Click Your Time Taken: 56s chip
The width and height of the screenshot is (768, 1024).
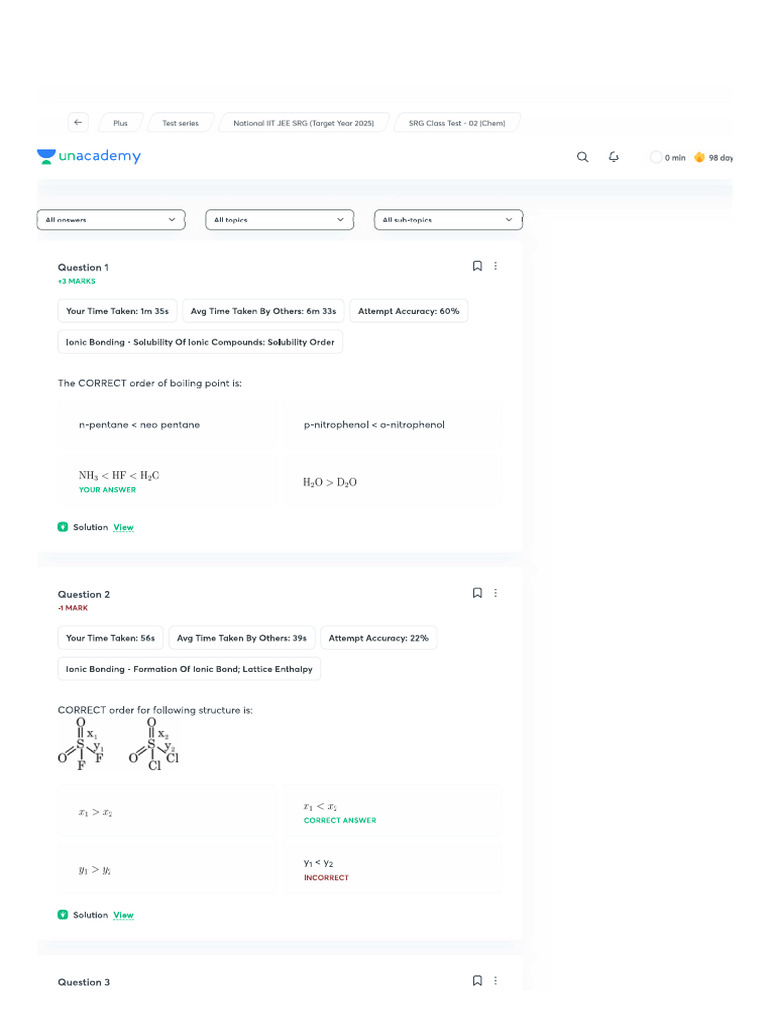[110, 638]
